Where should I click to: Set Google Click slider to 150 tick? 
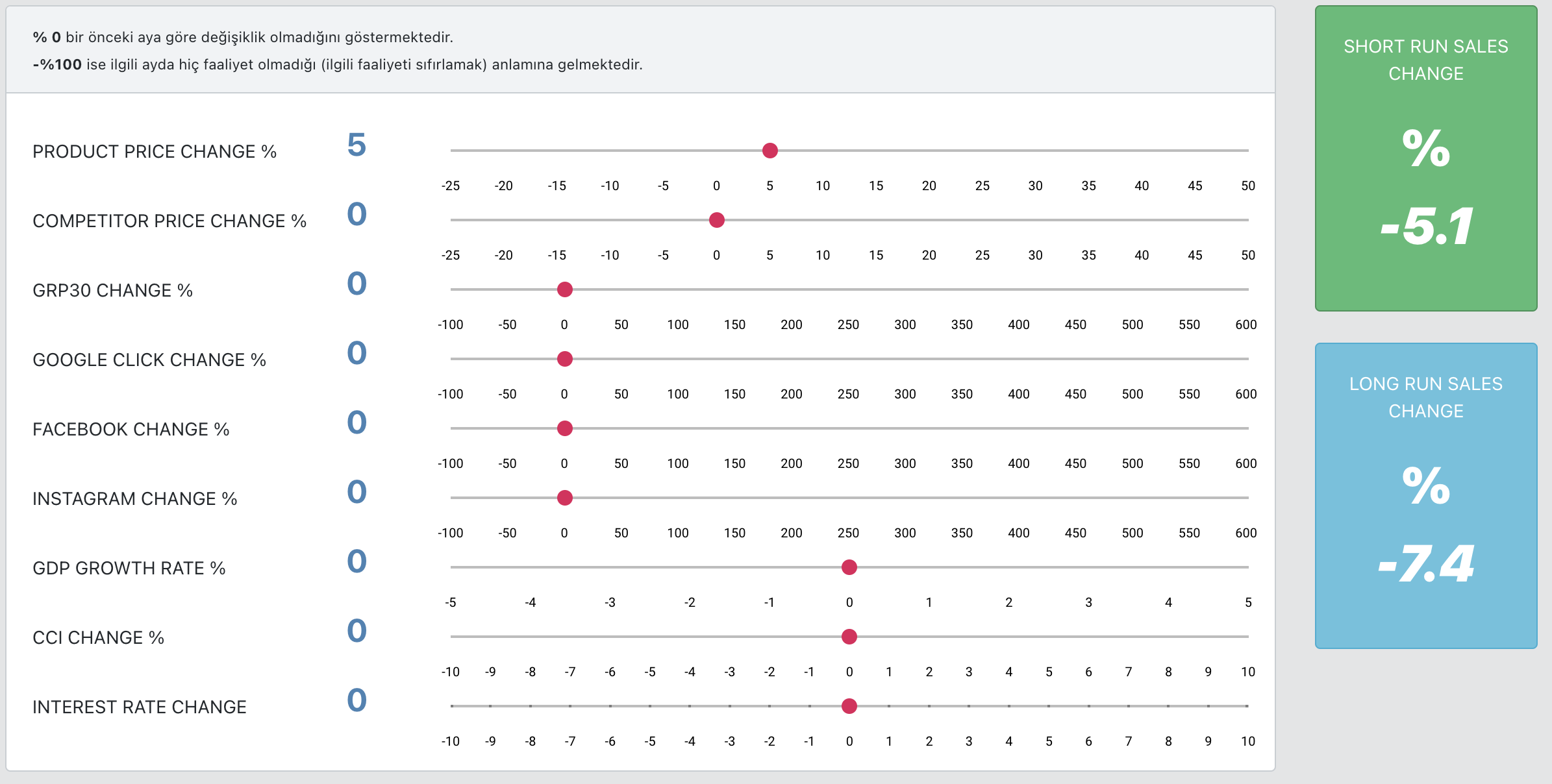(734, 359)
